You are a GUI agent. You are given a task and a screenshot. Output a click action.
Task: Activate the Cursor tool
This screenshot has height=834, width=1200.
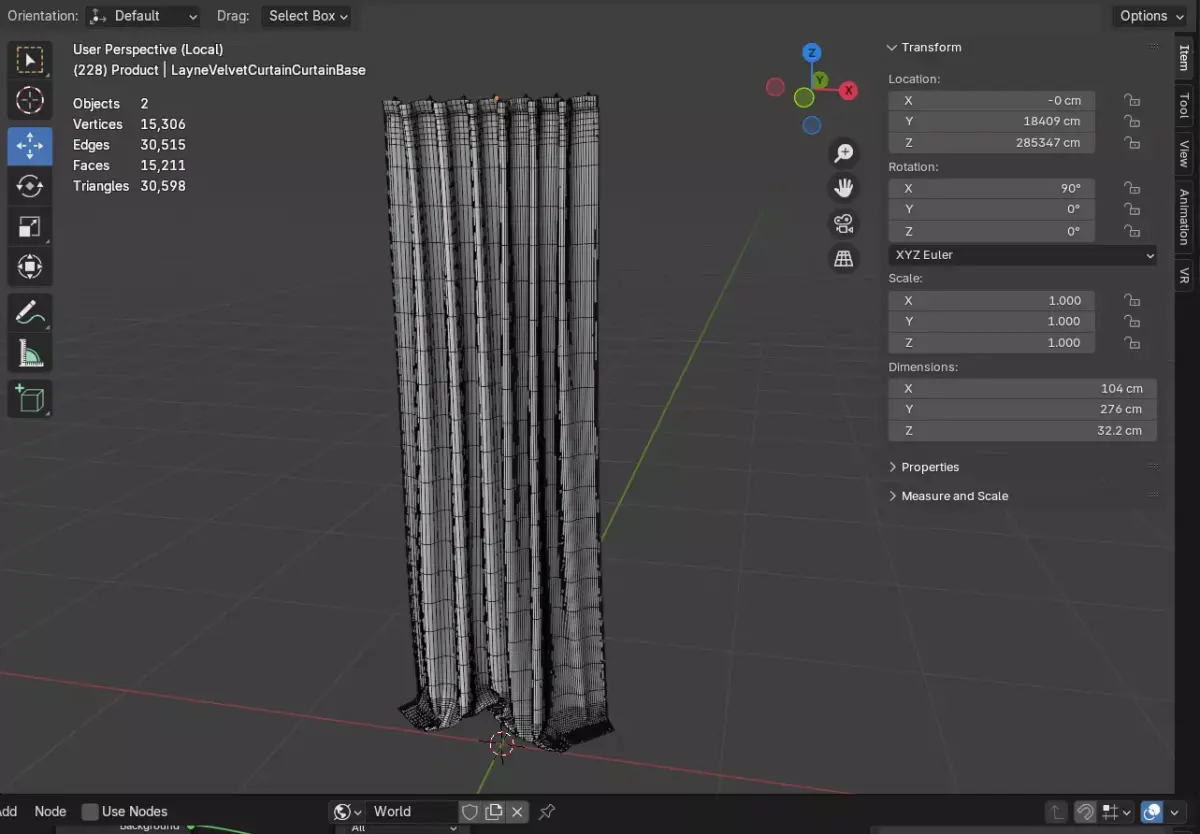30,100
